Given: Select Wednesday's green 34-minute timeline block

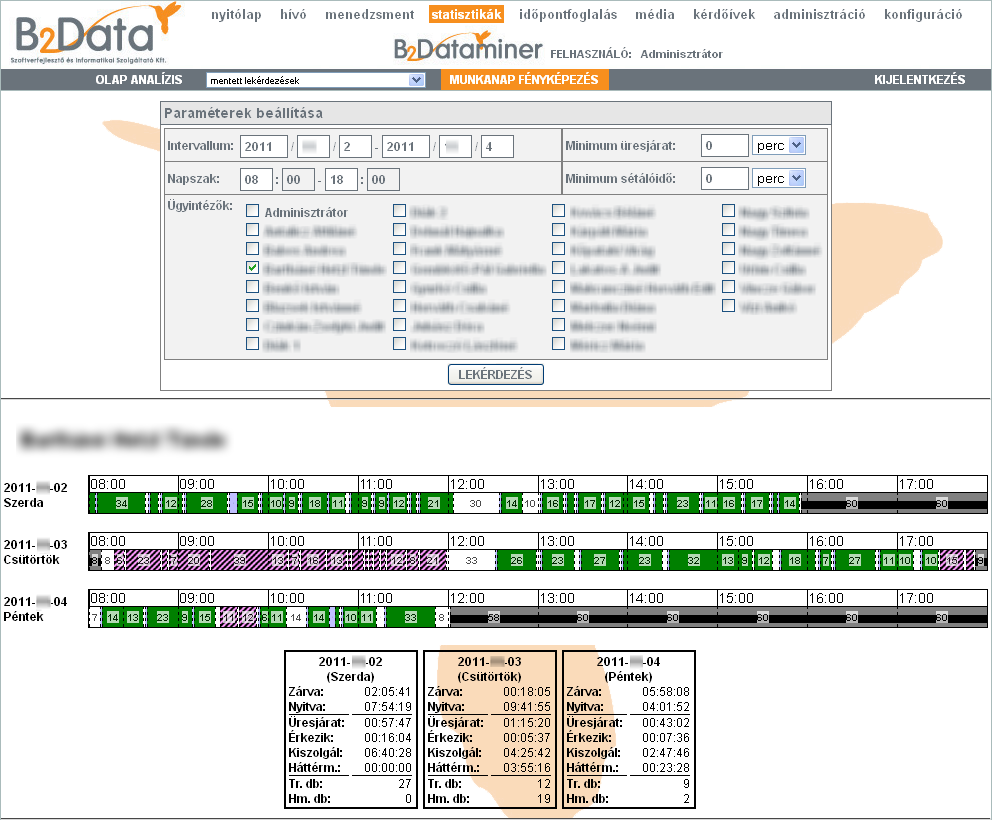Looking at the screenshot, I should click(x=121, y=503).
